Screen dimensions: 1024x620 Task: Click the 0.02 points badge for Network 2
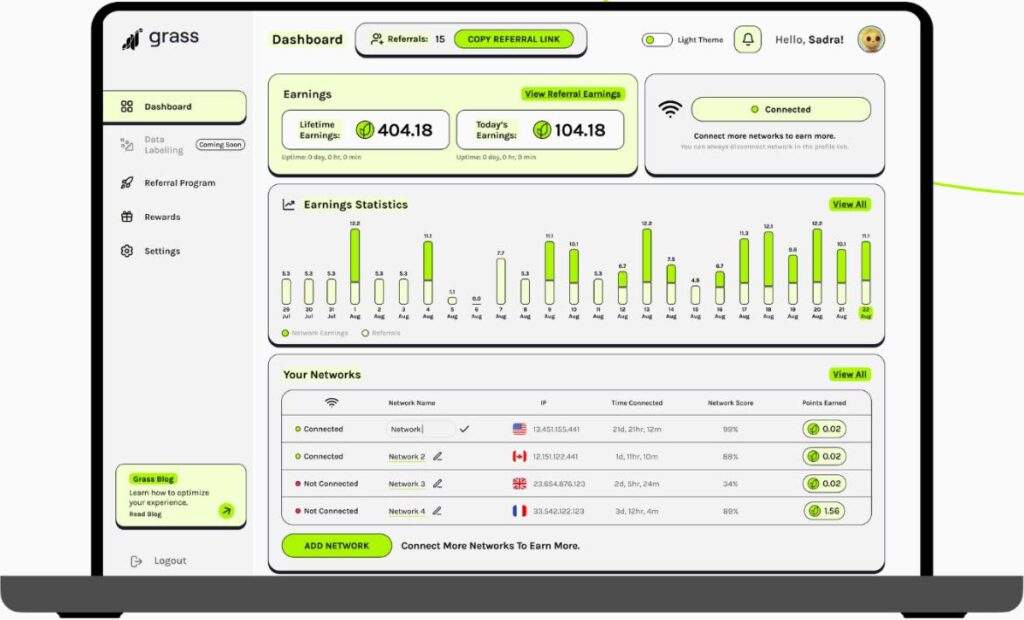click(824, 457)
